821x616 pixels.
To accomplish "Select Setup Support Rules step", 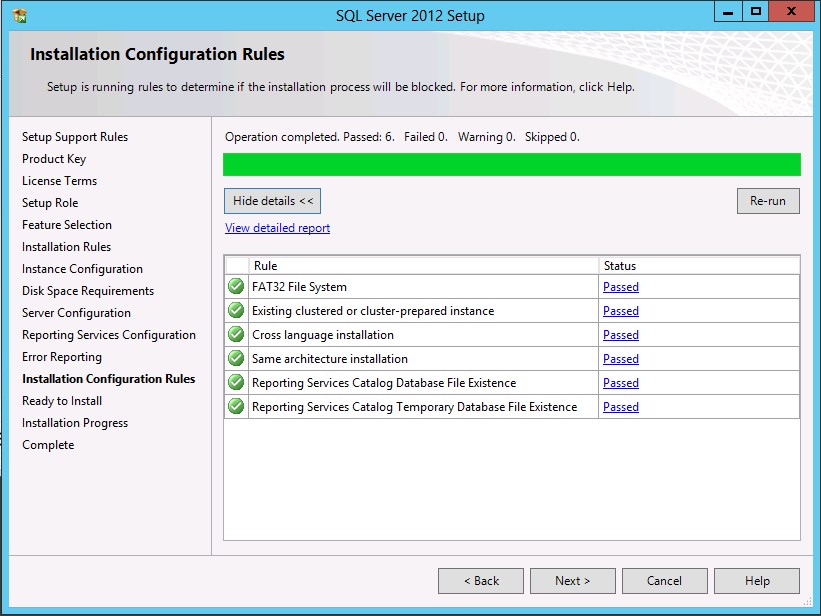I will click(x=75, y=137).
